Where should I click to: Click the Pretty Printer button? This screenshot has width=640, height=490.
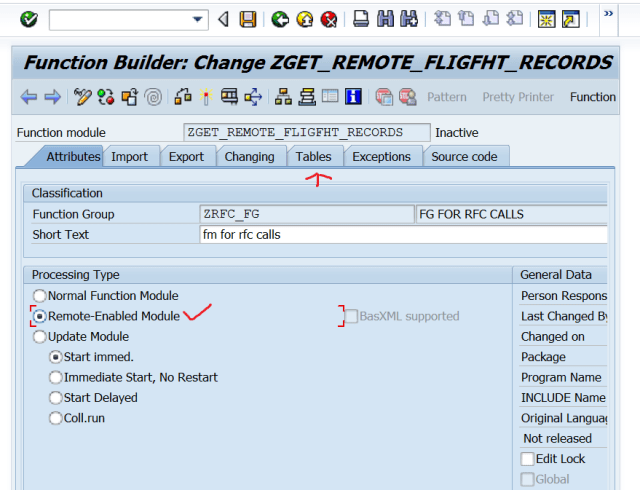(x=518, y=97)
